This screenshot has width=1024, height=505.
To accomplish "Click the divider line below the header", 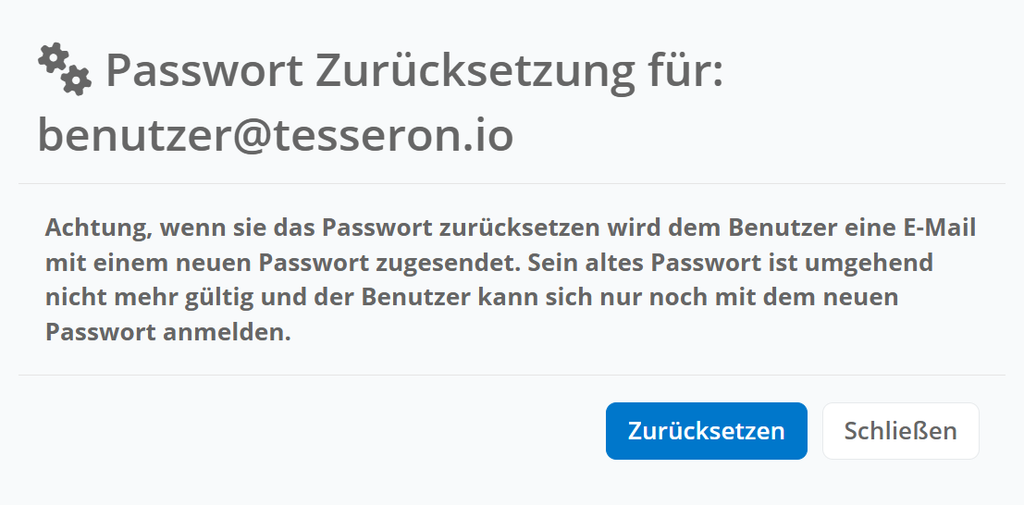I will tap(512, 184).
